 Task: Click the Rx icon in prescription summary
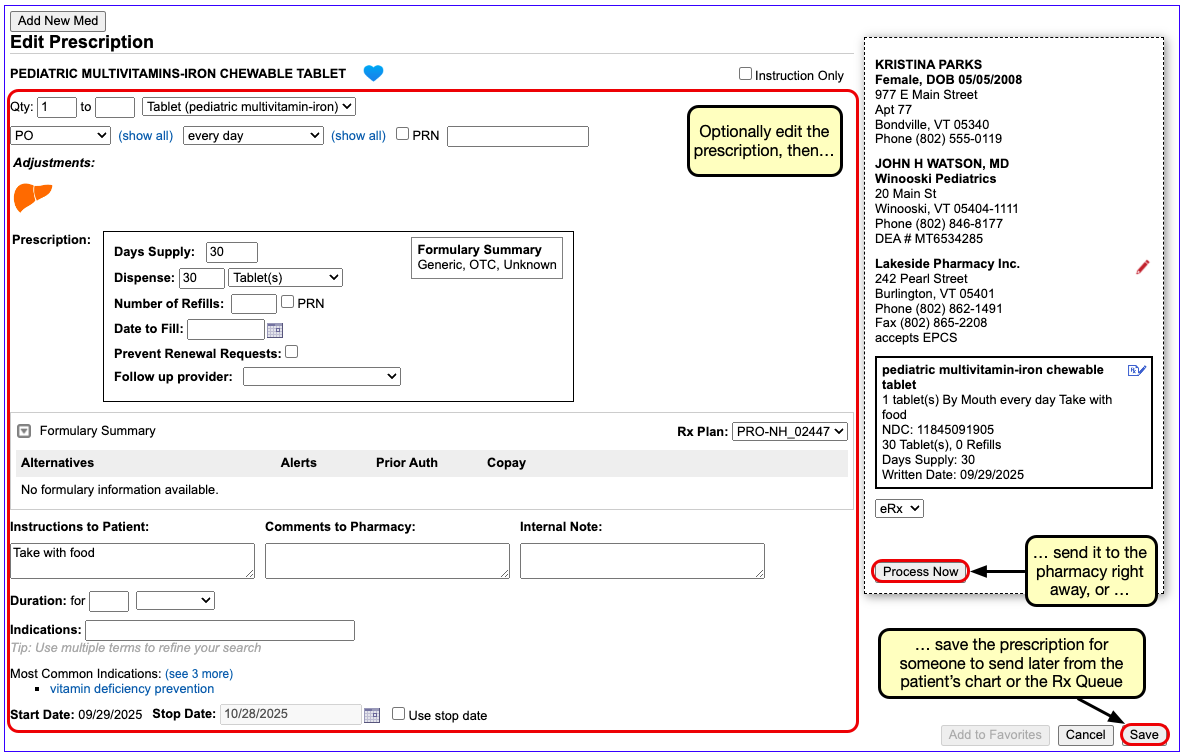pos(1136,370)
